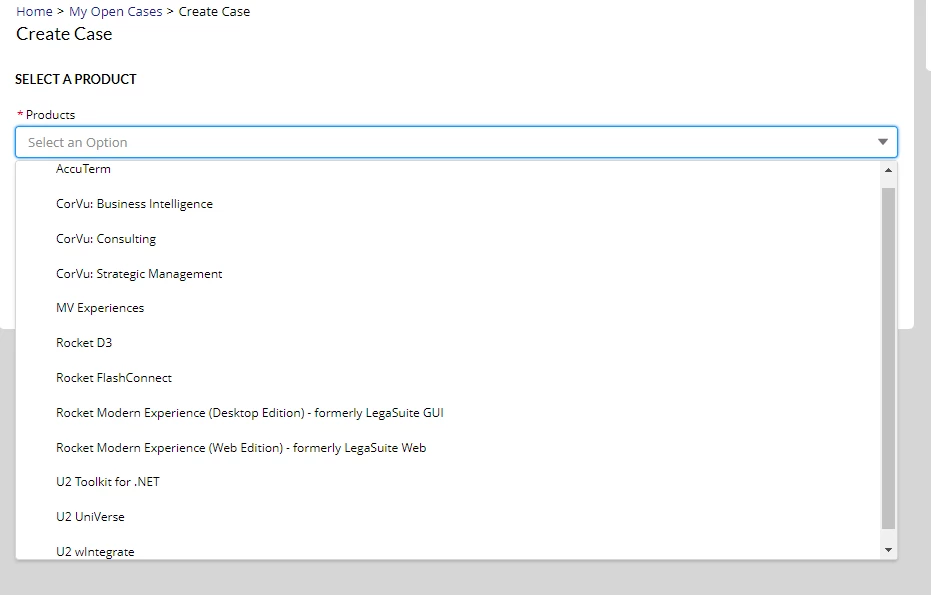Click the list scrollbar down arrow
Image resolution: width=931 pixels, height=595 pixels.
click(888, 550)
